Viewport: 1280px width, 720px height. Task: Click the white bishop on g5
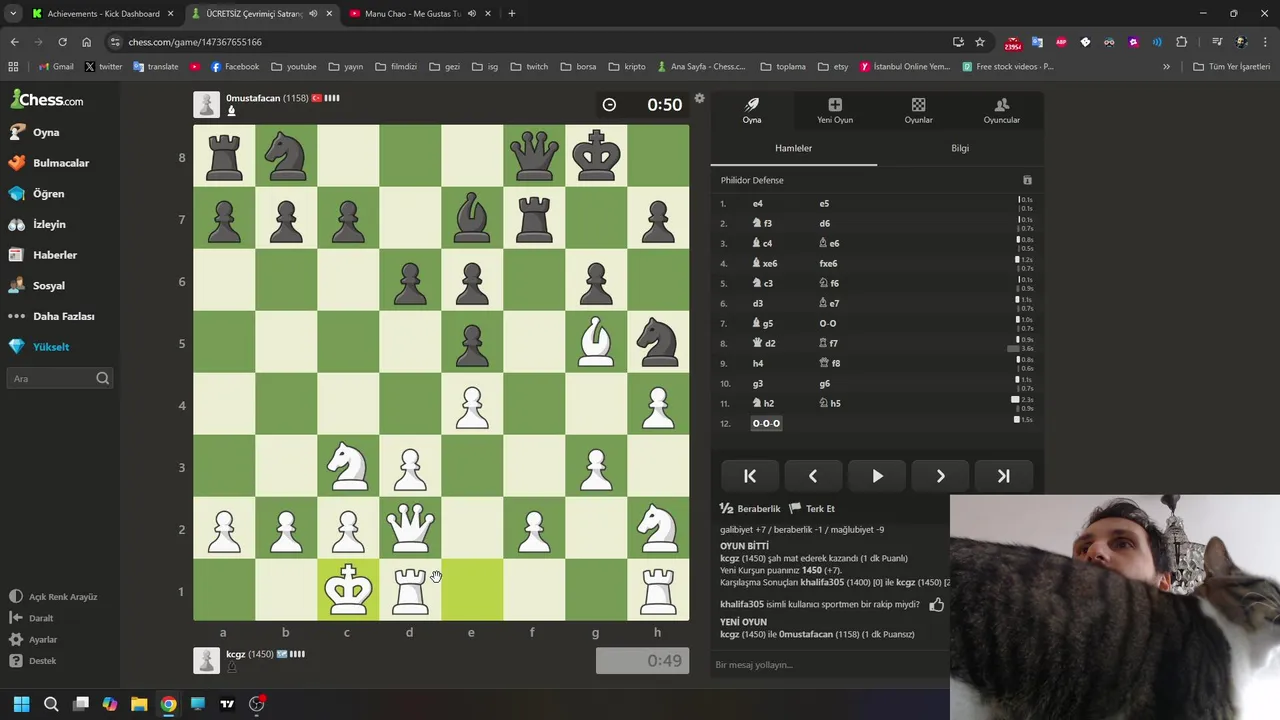pyautogui.click(x=596, y=343)
